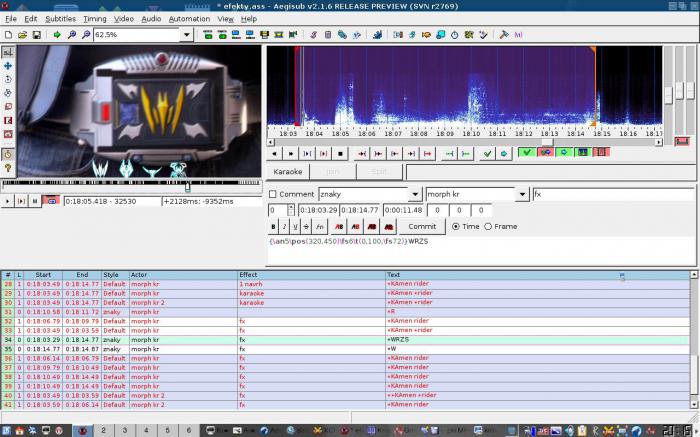This screenshot has height=437, width=700.
Task: Open the Video menu
Action: 124,19
